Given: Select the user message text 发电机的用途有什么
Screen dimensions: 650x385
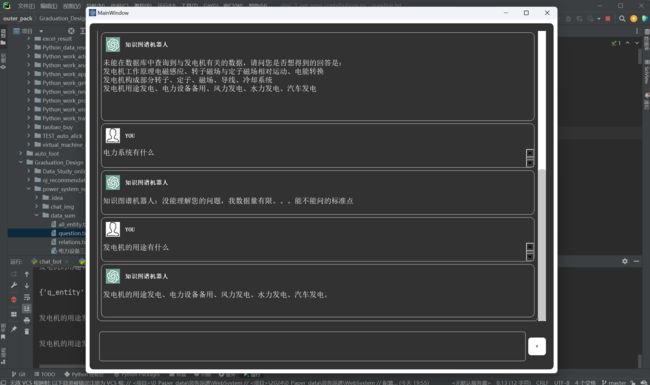Looking at the screenshot, I should 136,247.
